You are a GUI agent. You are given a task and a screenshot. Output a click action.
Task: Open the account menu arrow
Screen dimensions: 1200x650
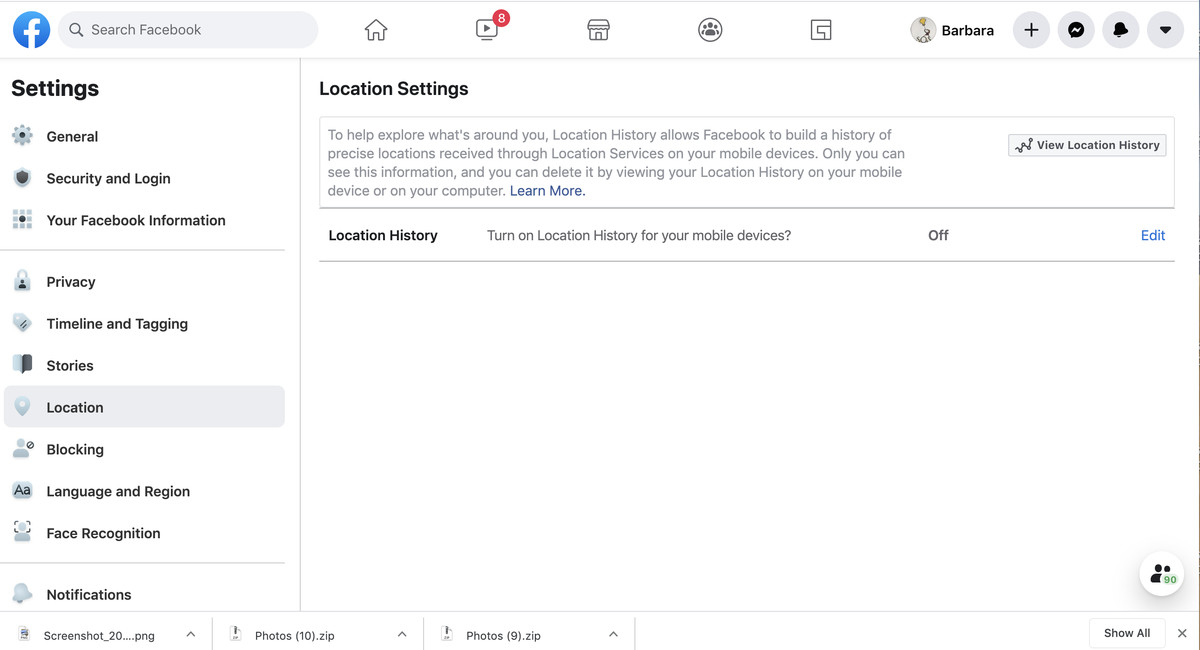pyautogui.click(x=1165, y=30)
